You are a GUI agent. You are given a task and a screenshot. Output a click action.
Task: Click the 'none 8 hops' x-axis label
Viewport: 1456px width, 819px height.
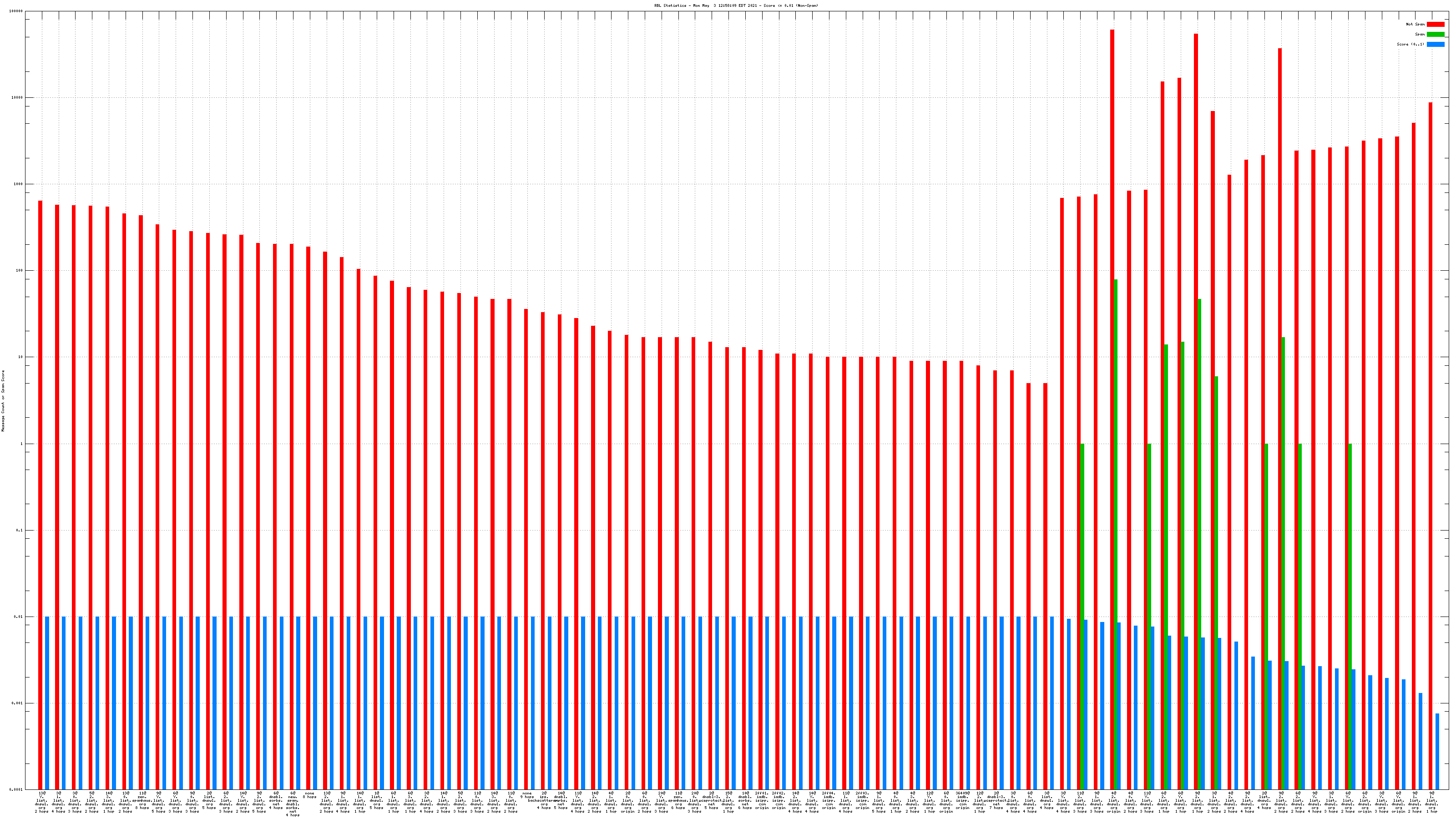309,795
